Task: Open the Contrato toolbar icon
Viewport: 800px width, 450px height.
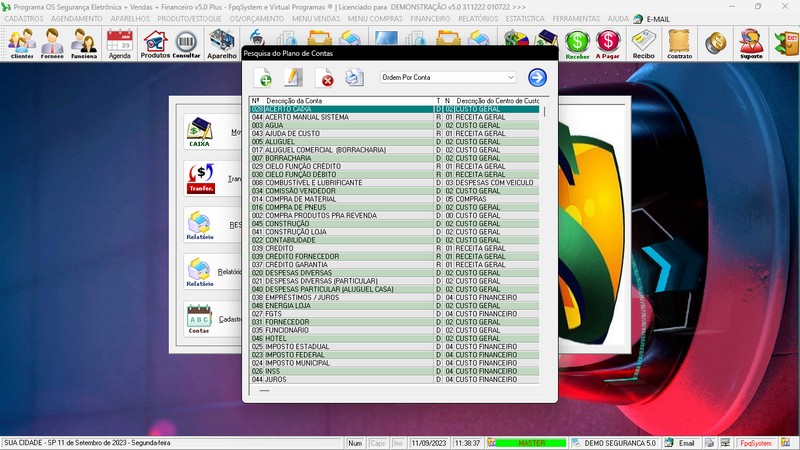Action: point(679,44)
